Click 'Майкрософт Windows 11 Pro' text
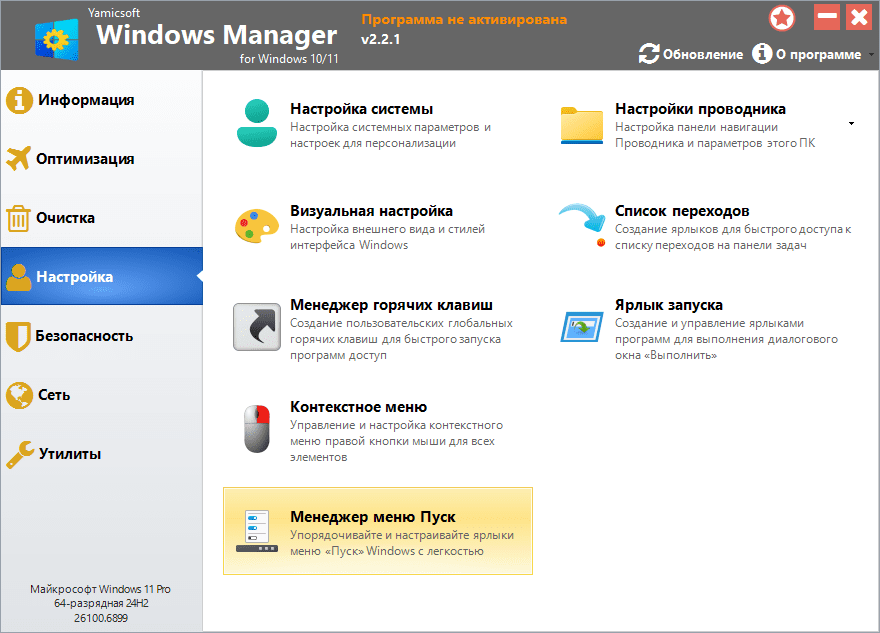This screenshot has height=633, width=880. [100, 589]
